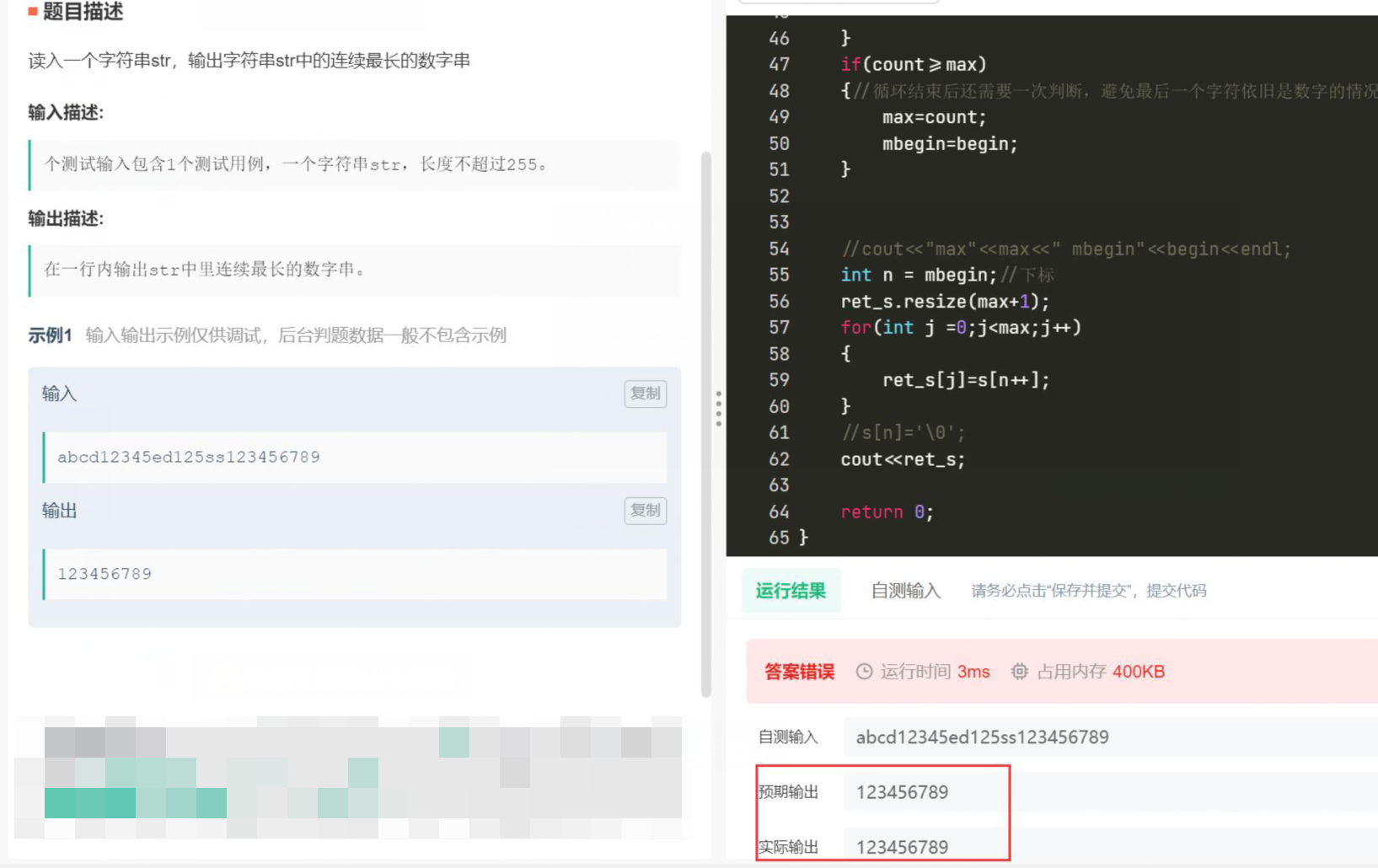1378x868 pixels.
Task: Click the 占用内存 400KB value
Action: click(x=1139, y=672)
